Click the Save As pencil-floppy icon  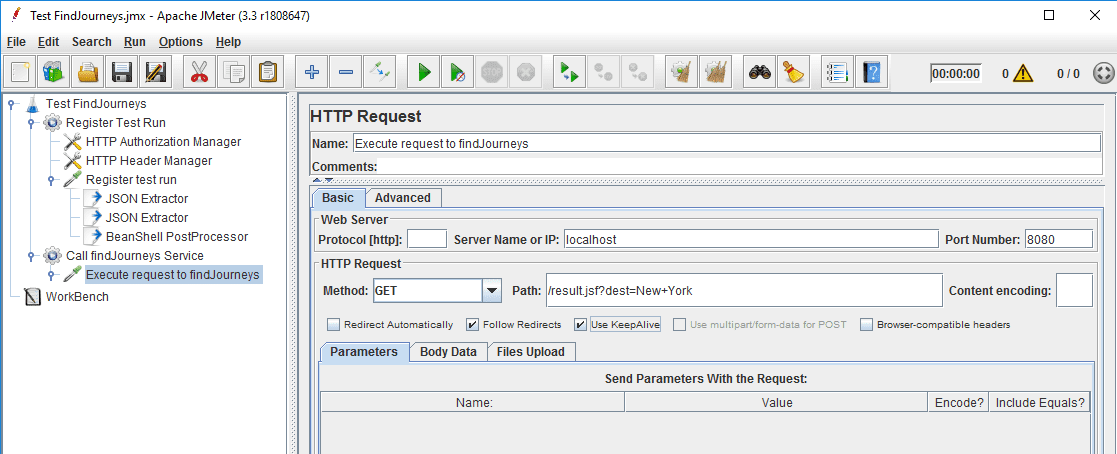point(156,72)
